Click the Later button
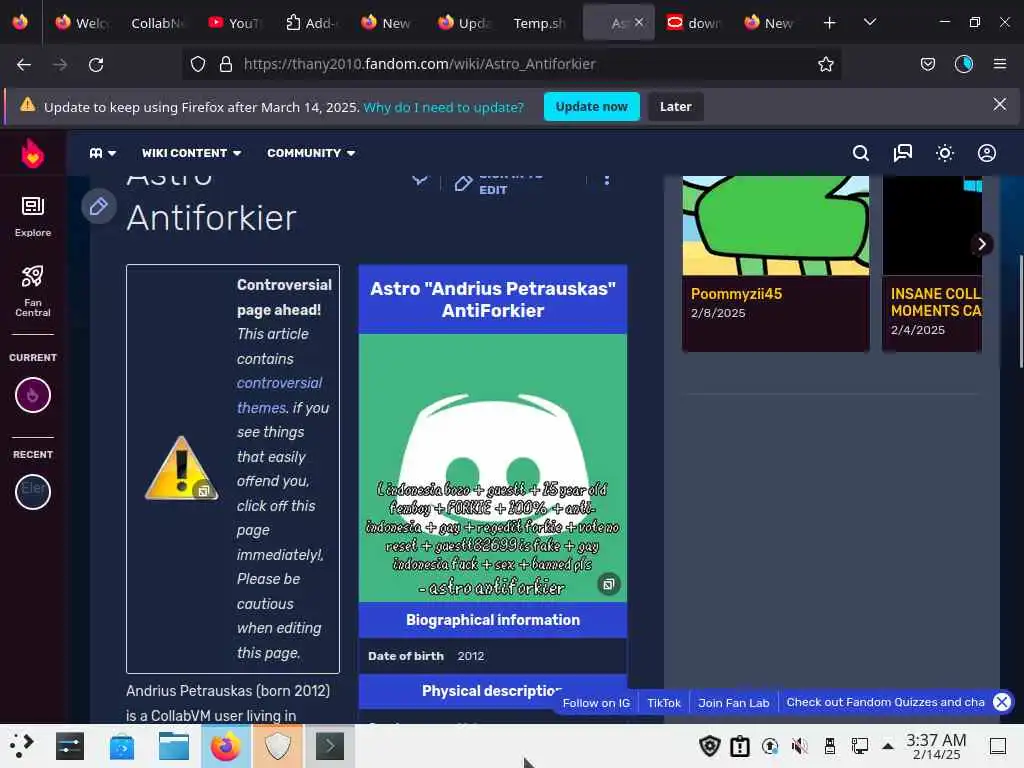The width and height of the screenshot is (1024, 768). point(675,106)
